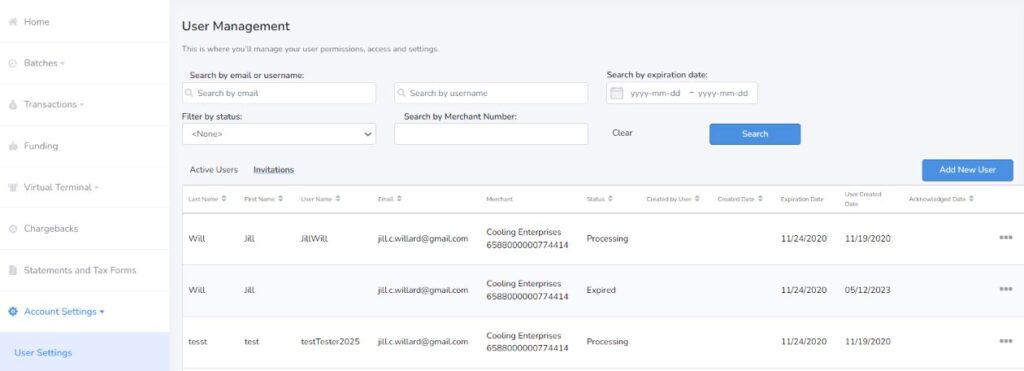Open the Filter by status dropdown
This screenshot has width=1024, height=371.
point(279,134)
